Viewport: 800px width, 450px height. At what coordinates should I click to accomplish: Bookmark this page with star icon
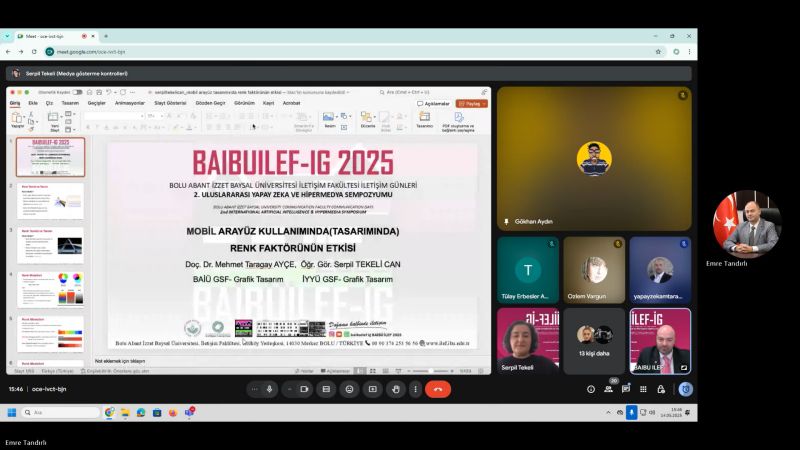click(x=658, y=52)
